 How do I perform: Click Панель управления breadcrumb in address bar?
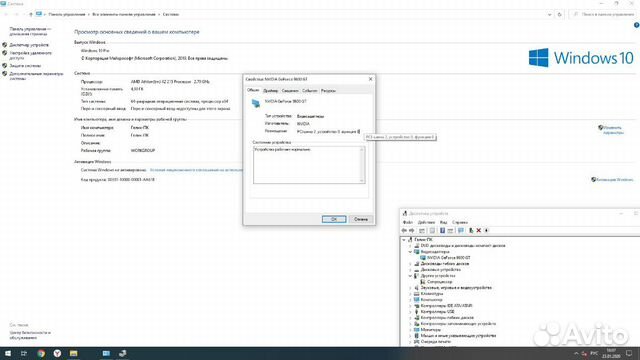pyautogui.click(x=67, y=14)
